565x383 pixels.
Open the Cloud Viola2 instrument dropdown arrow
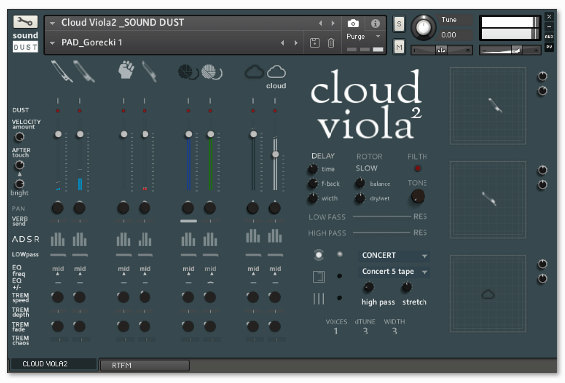(x=53, y=23)
